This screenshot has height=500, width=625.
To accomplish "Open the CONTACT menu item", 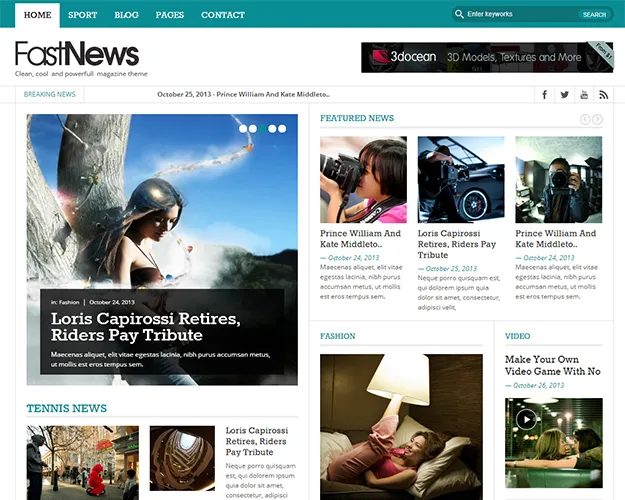I will (x=223, y=15).
